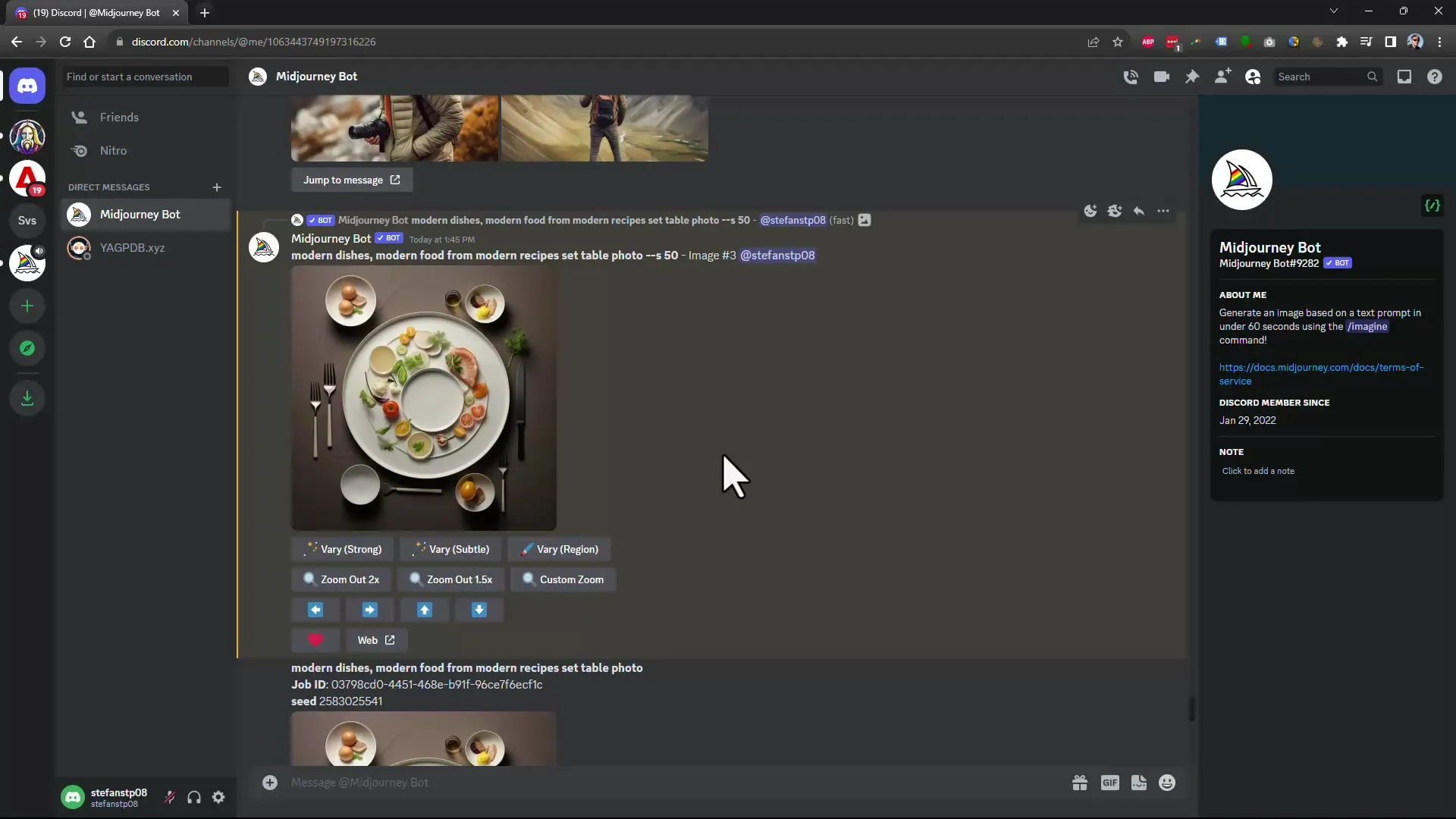The height and width of the screenshot is (819, 1456).
Task: Focus Find or start a conversation field
Action: coord(145,77)
